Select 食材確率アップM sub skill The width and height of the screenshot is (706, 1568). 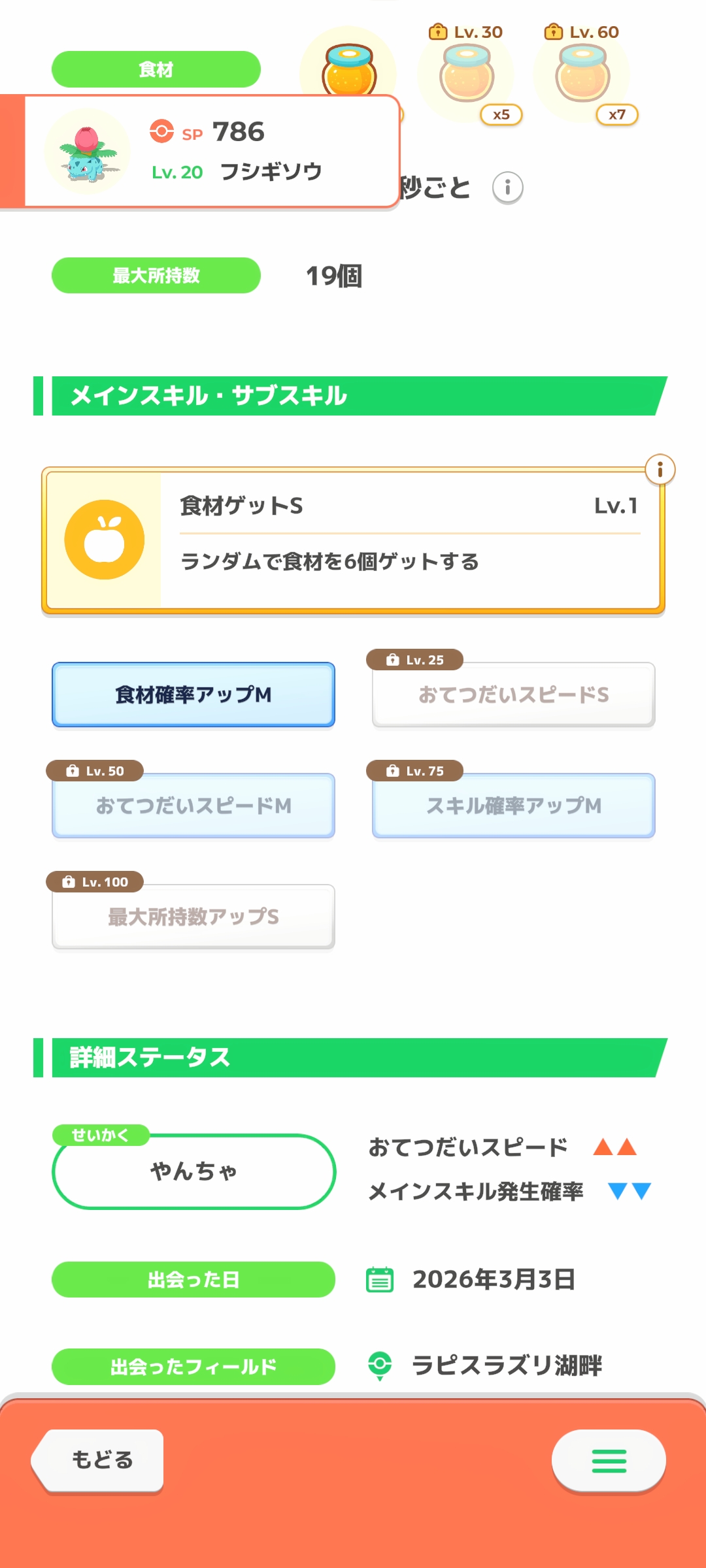tap(193, 694)
